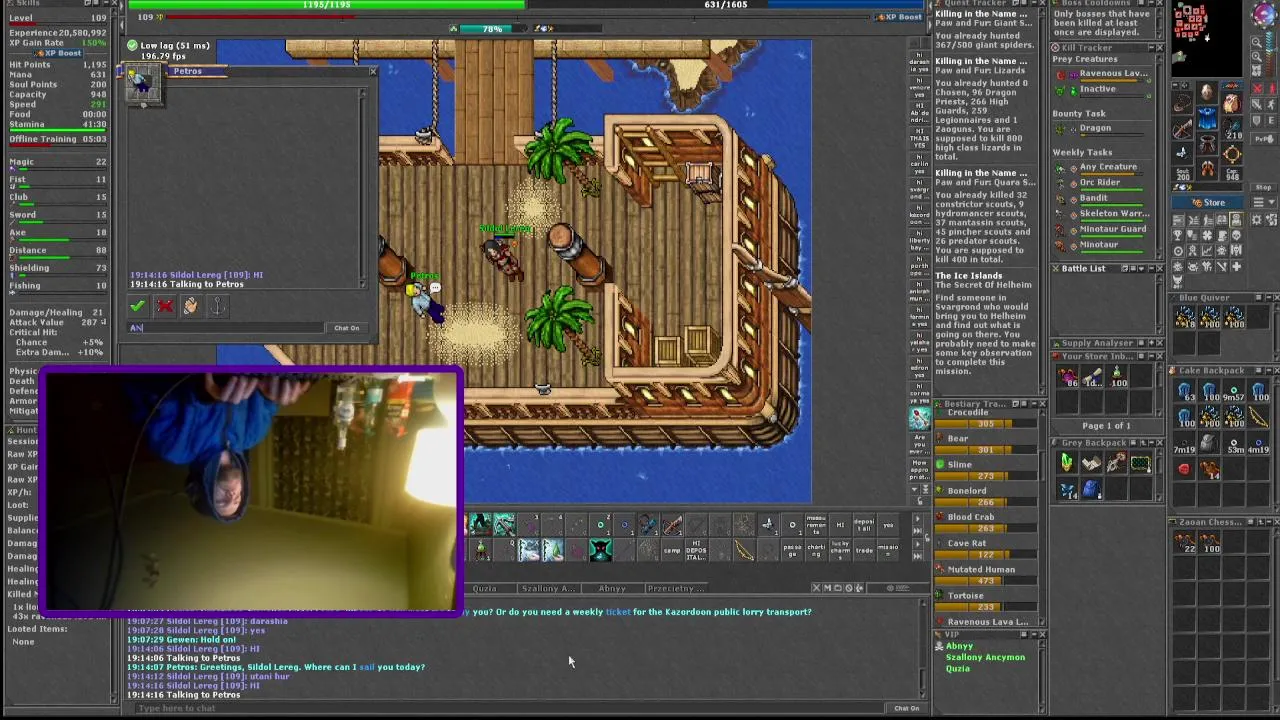Viewport: 1280px width, 720px height.
Task: Click the four-leaf clover icon in the sidebar grid
Action: click(1207, 235)
